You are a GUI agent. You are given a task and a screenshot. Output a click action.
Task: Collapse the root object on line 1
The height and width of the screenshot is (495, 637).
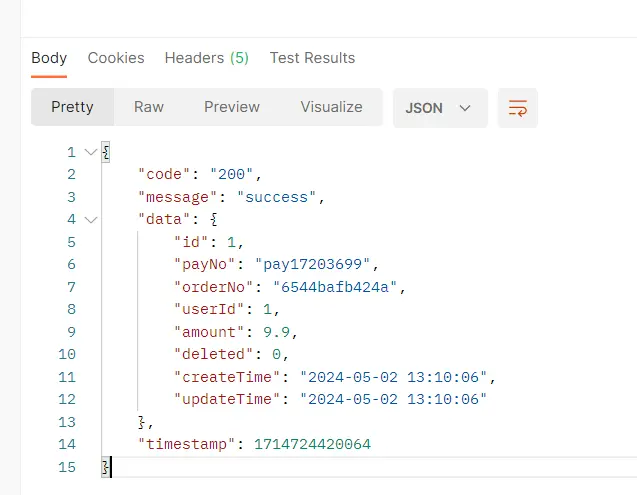91,153
